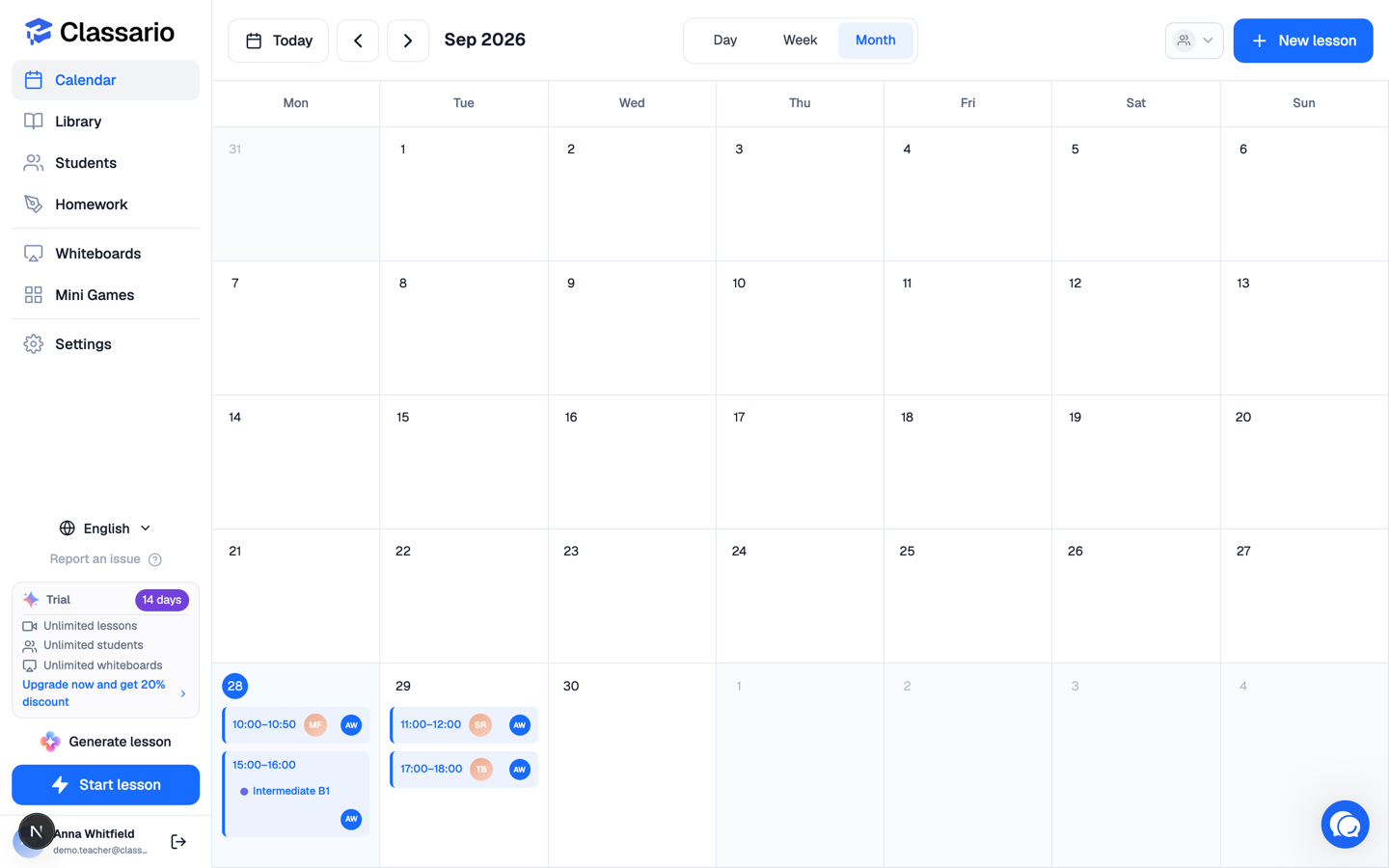Screen dimensions: 1389x868
Task: Open the Homework section
Action: (x=105, y=204)
